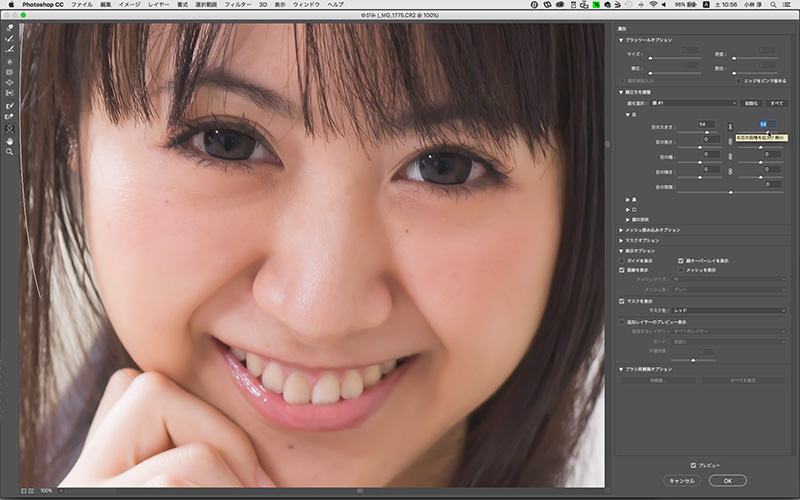The width and height of the screenshot is (800, 500).
Task: Open the ウィンドウ menu
Action: point(306,5)
